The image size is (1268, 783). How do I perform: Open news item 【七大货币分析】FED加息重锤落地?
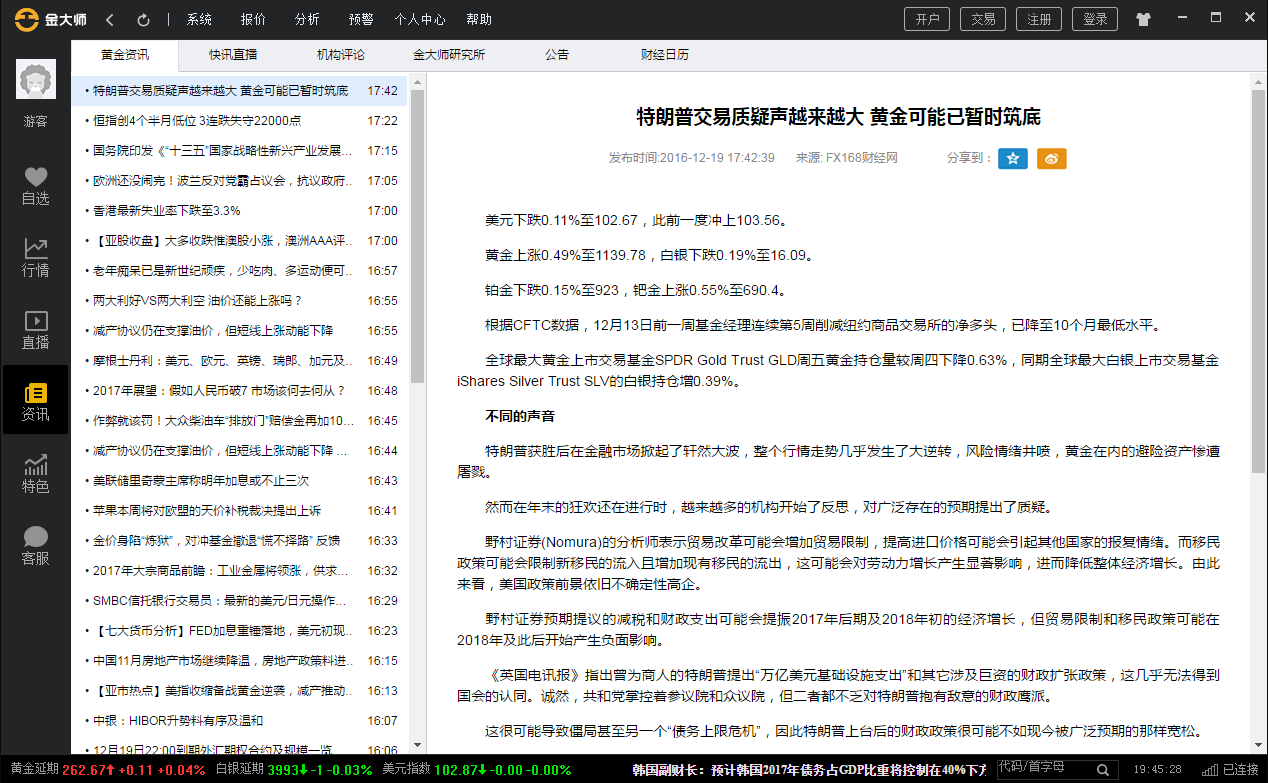(239, 631)
